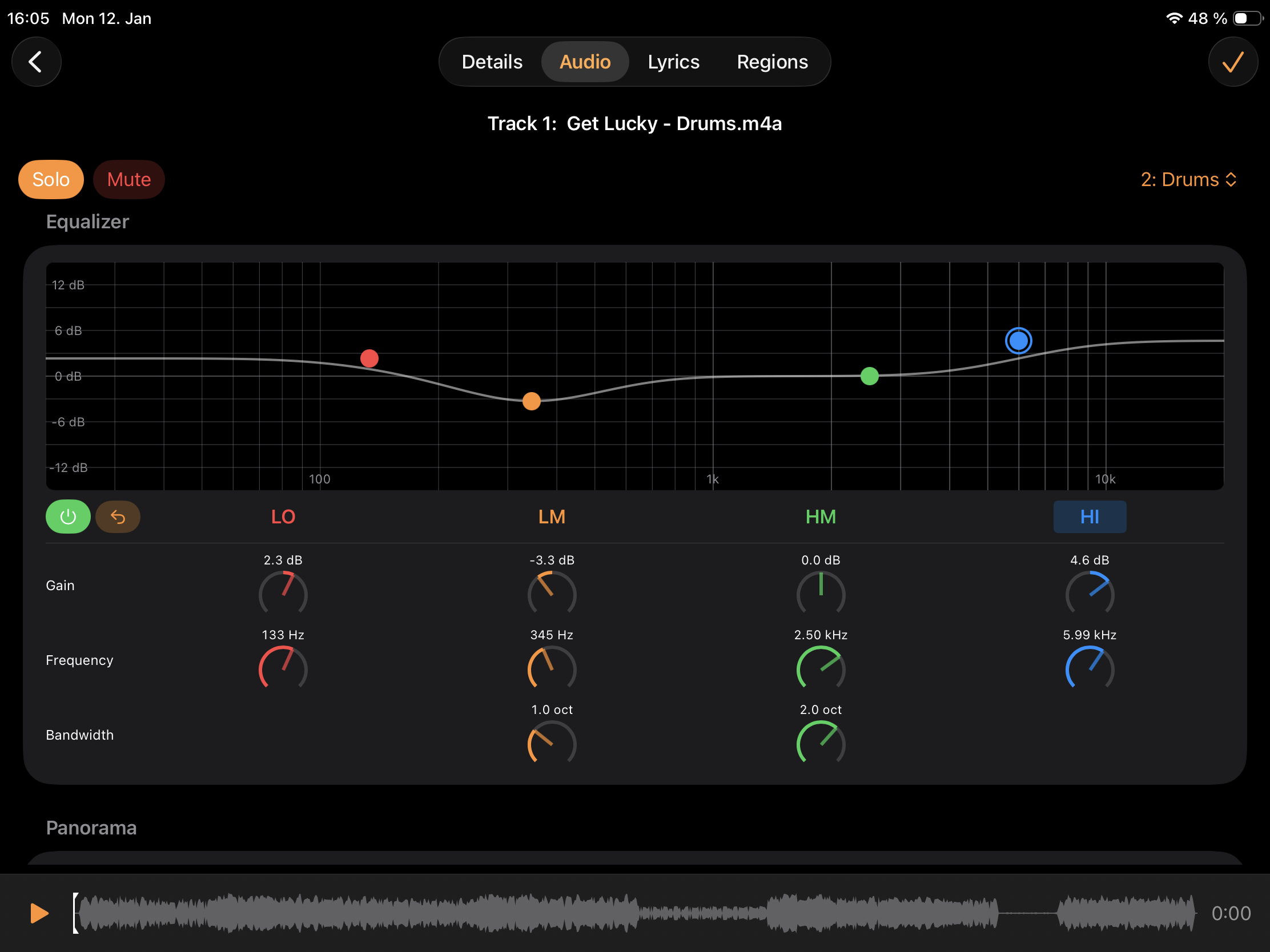
Task: Click the LM Frequency knob at 345 Hz
Action: pyautogui.click(x=551, y=668)
